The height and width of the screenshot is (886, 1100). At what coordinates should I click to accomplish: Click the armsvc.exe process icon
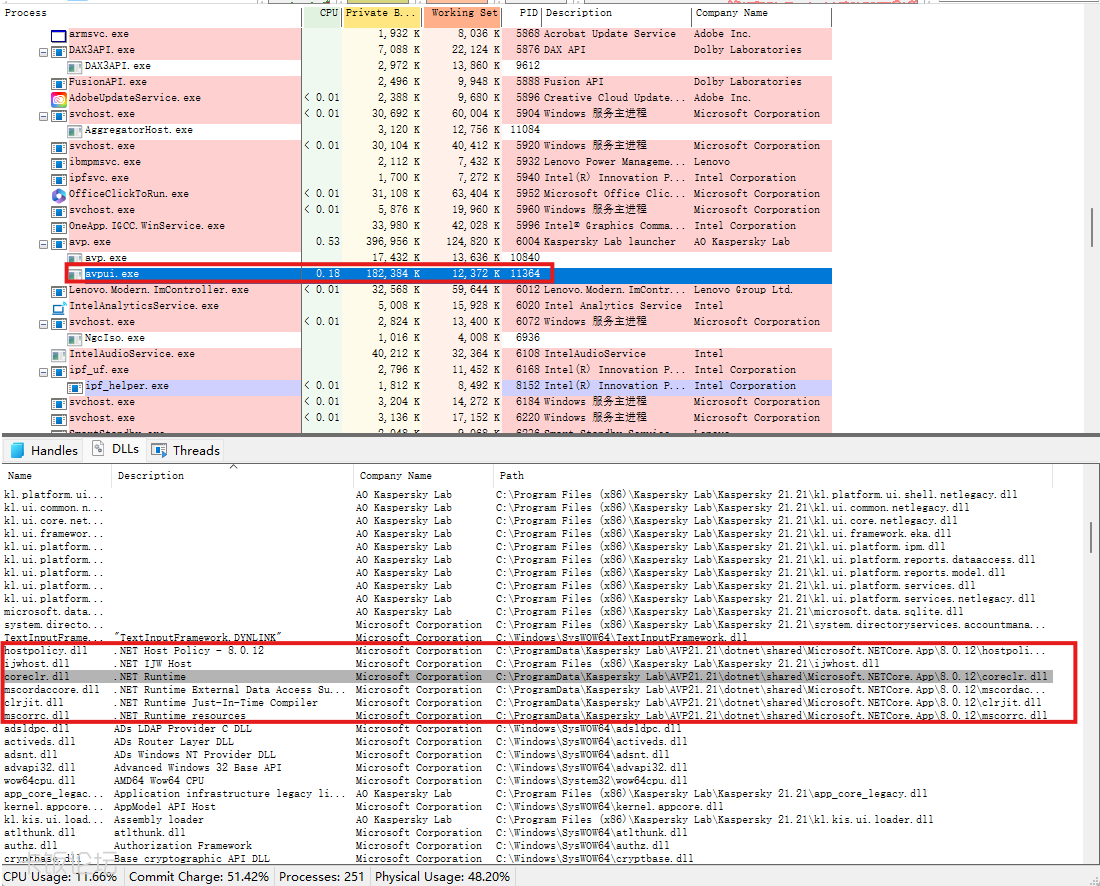click(x=59, y=34)
